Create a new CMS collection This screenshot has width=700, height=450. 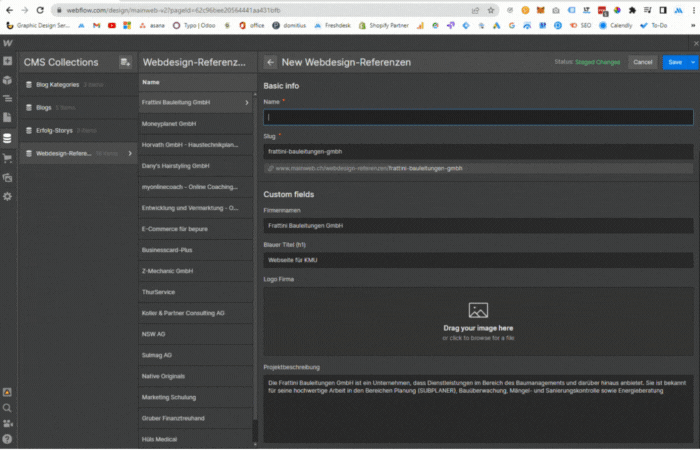pos(125,62)
